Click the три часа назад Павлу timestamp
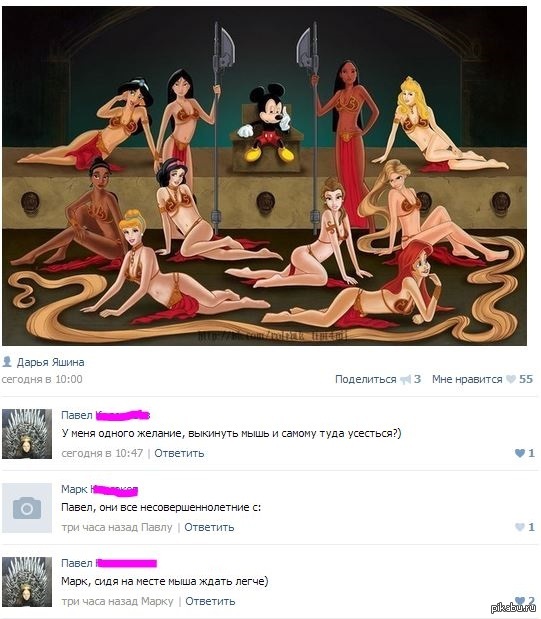 tap(117, 527)
